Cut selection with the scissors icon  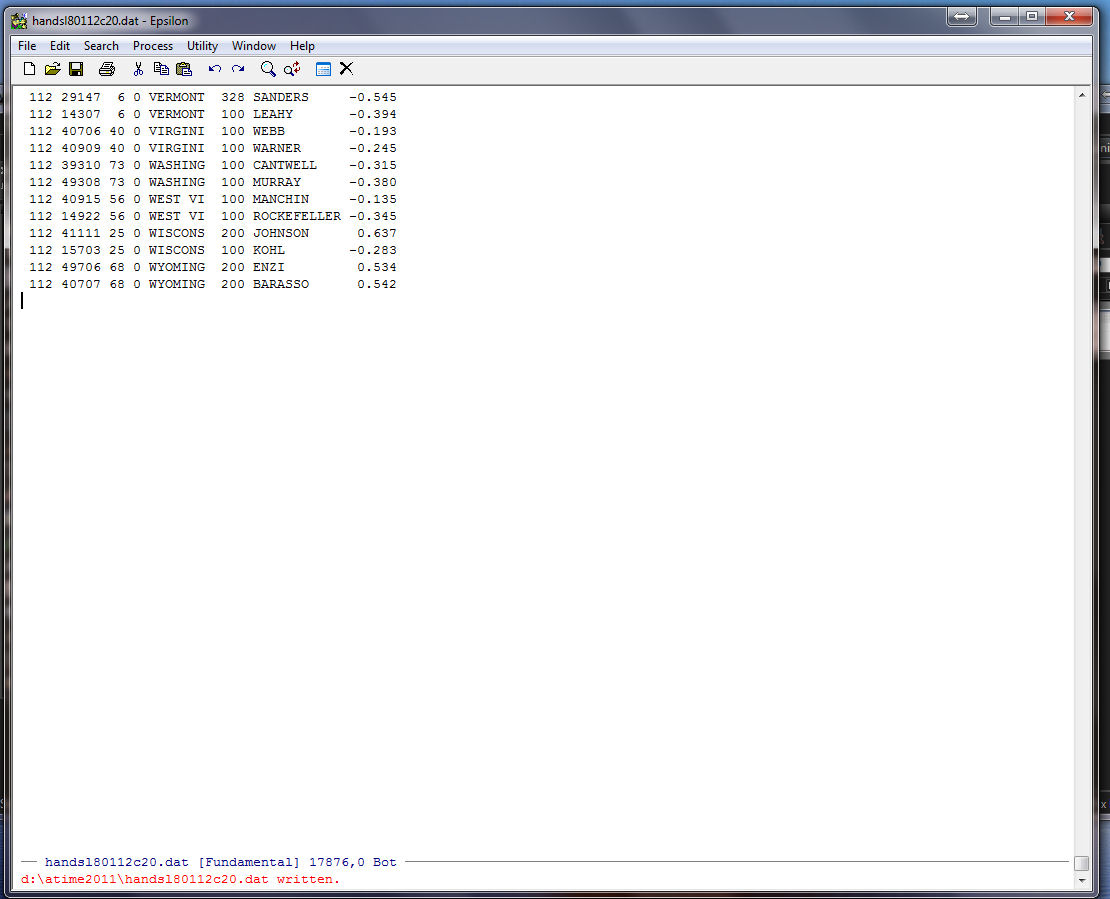(x=138, y=69)
